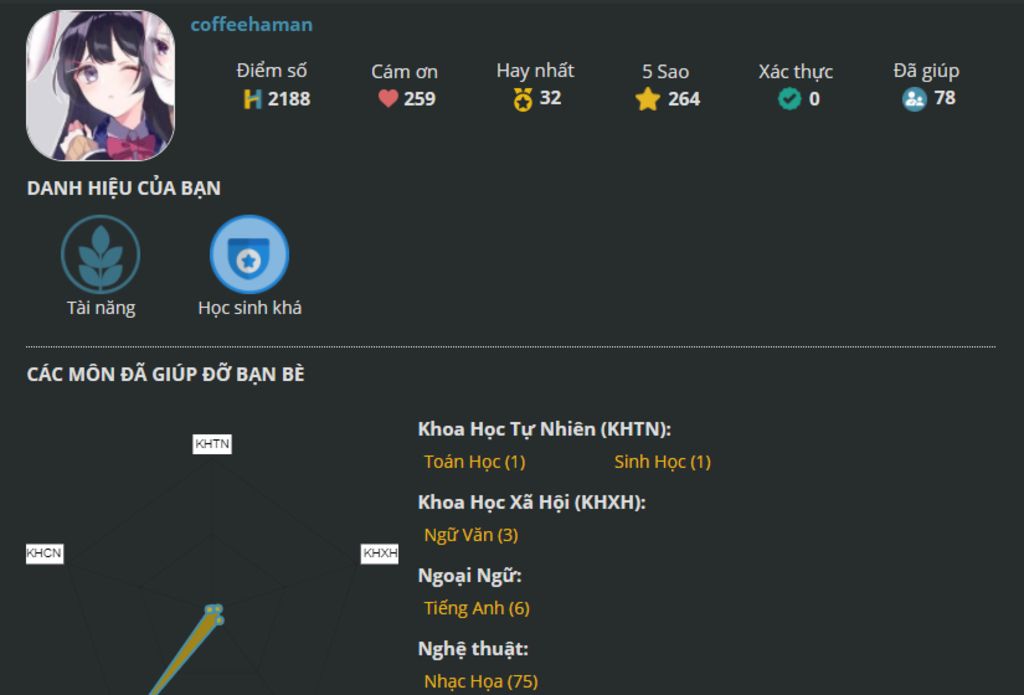The image size is (1024, 695).
Task: Click the yellow H points icon
Action: click(252, 99)
